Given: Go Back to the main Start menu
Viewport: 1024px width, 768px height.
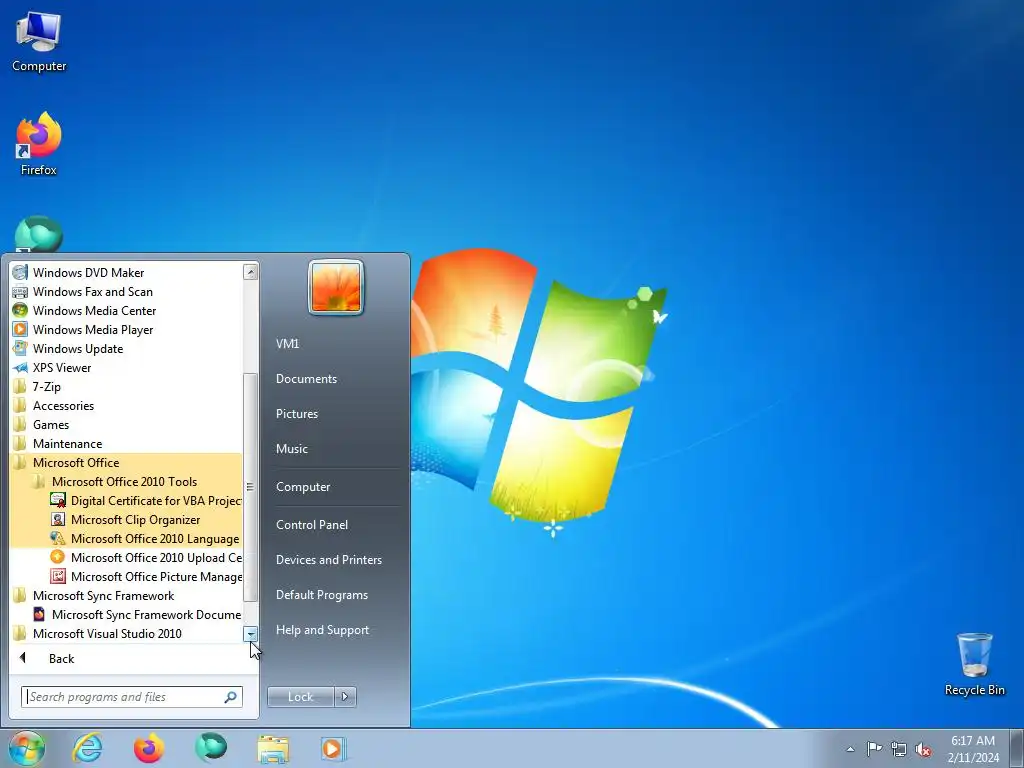Looking at the screenshot, I should click(x=133, y=658).
